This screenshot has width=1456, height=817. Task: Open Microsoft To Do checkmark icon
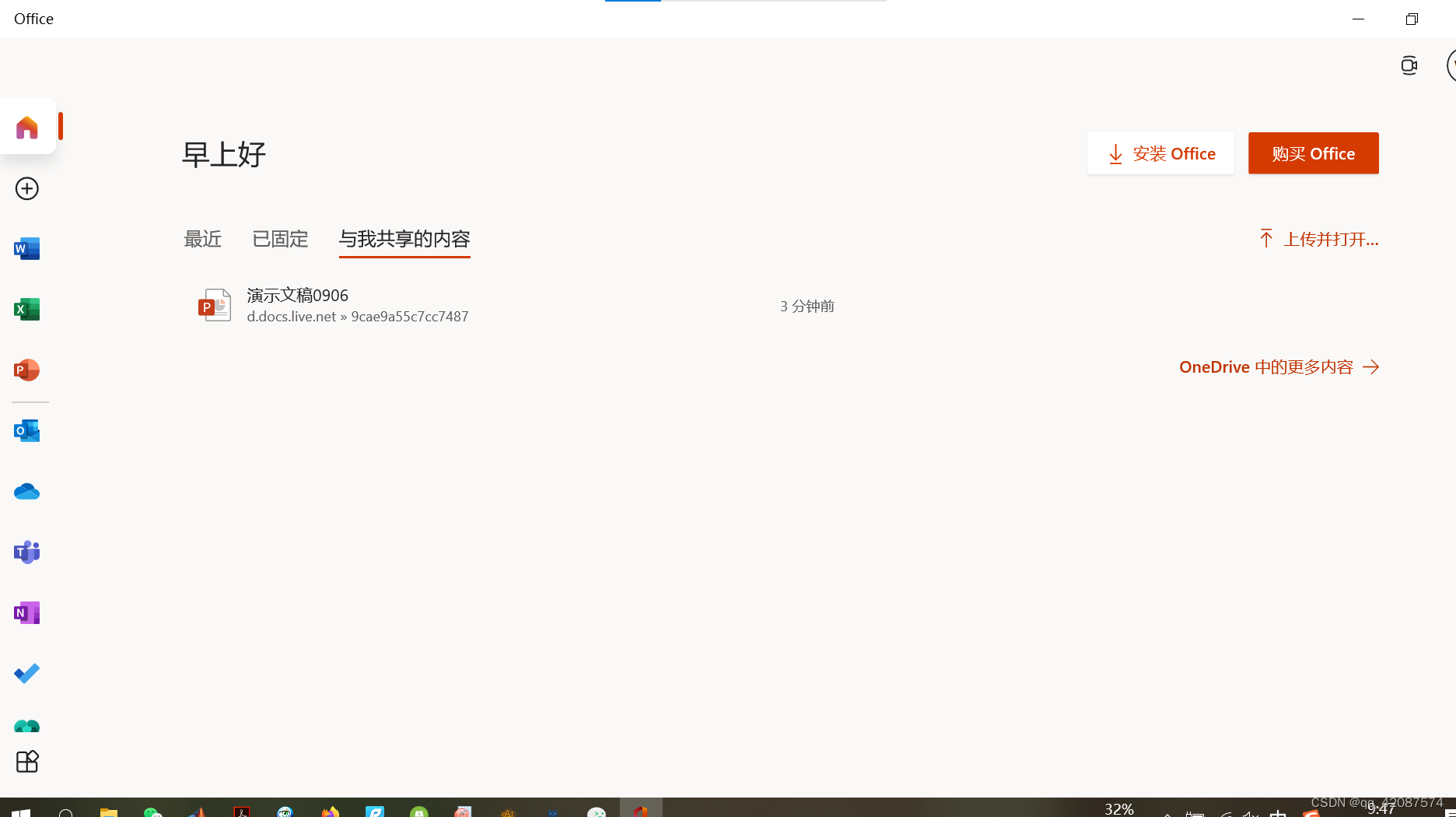coord(27,673)
